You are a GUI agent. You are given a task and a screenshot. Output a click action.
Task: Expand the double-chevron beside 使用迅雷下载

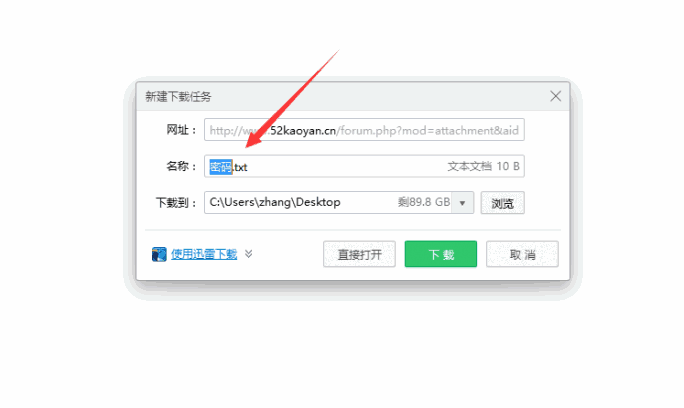pyautogui.click(x=249, y=254)
